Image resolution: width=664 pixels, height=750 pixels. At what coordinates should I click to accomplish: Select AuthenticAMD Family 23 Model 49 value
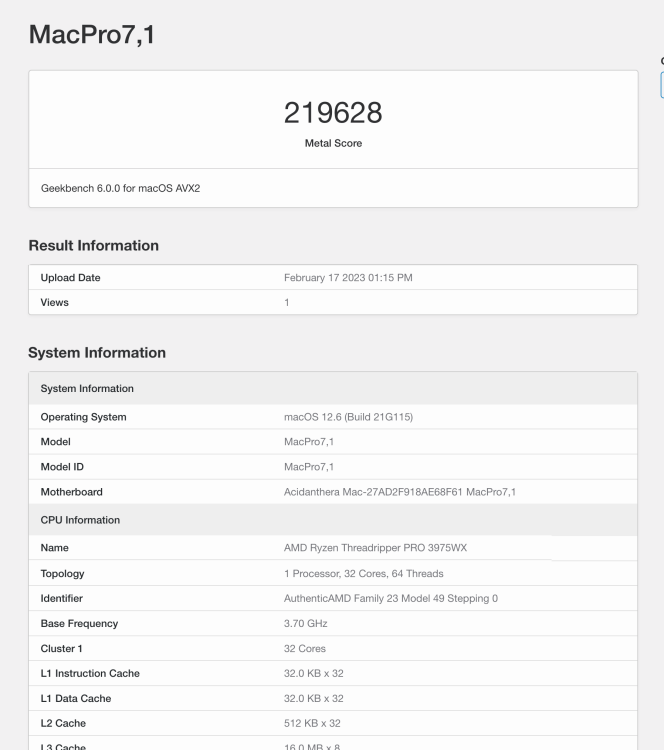[x=391, y=598]
